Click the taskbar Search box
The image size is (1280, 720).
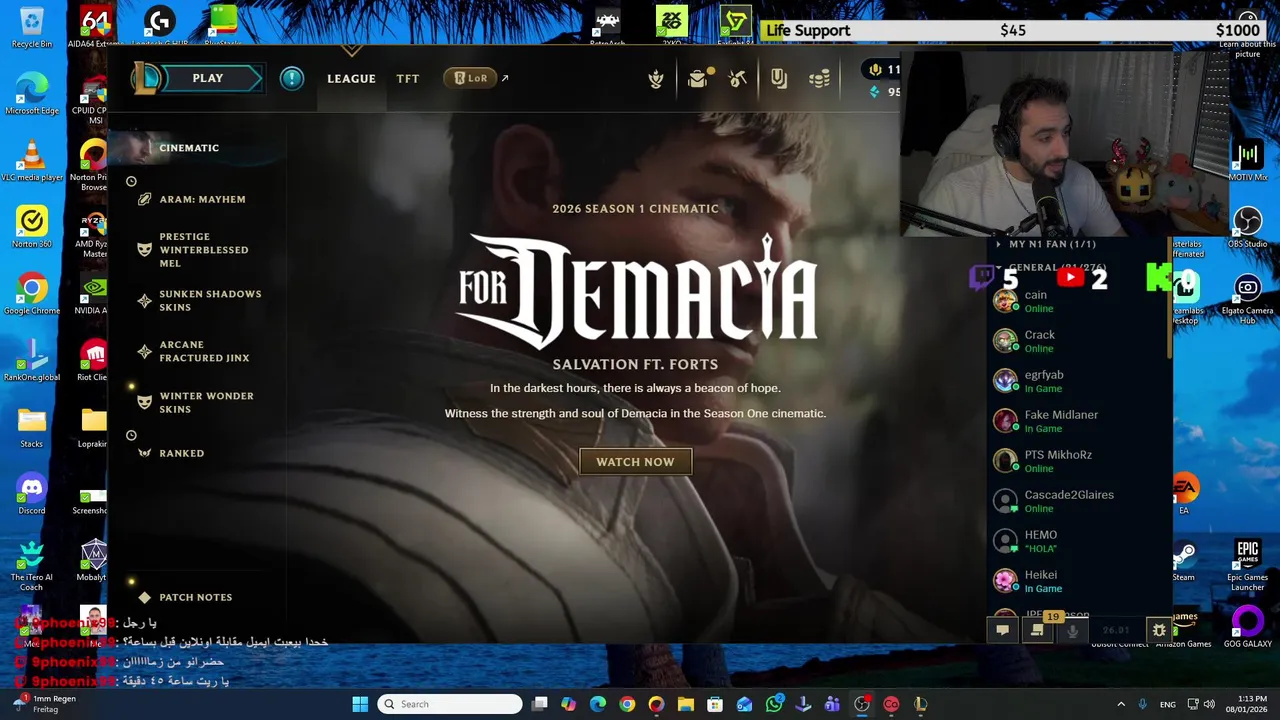click(x=450, y=704)
